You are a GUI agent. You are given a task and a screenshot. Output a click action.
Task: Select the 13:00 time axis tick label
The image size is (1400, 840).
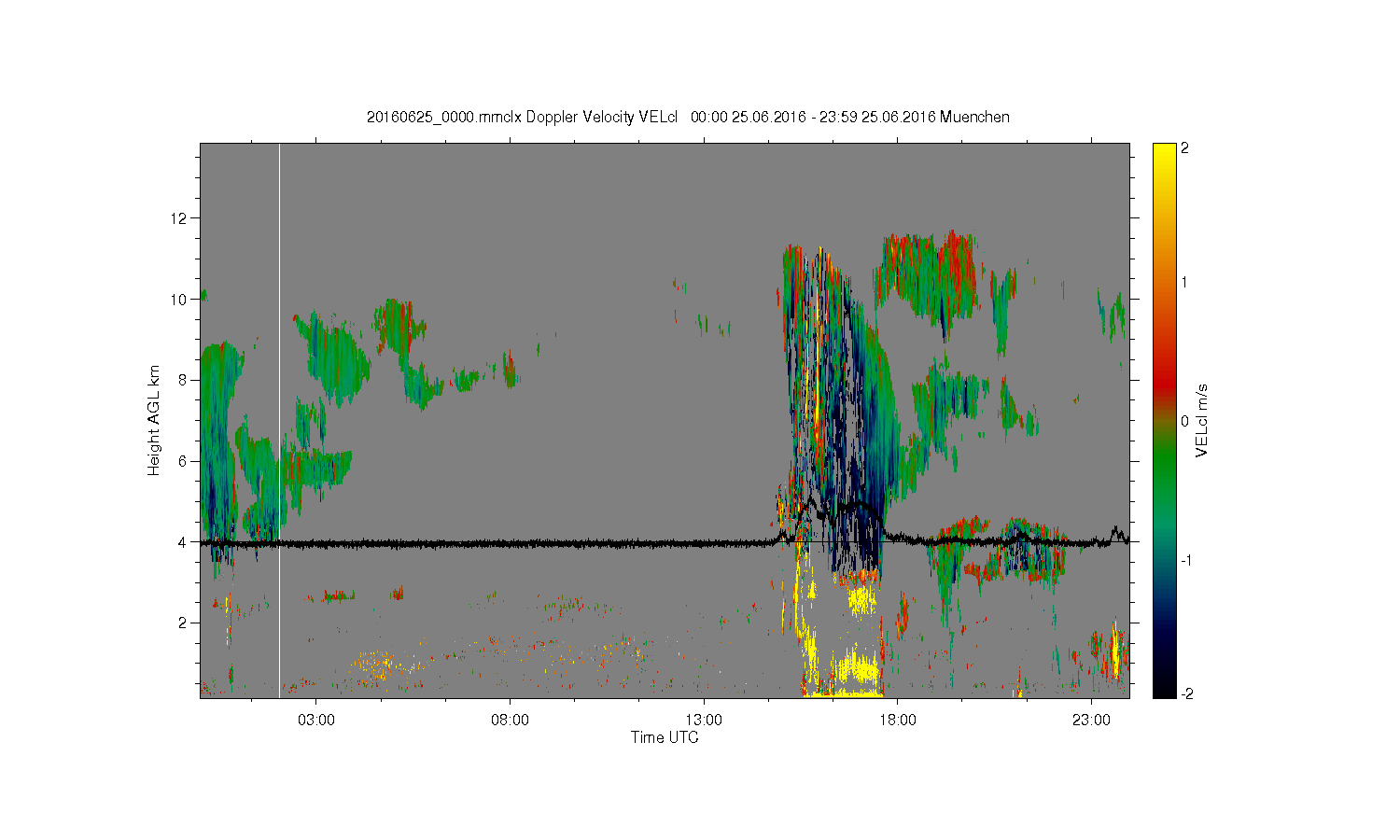coord(704,721)
